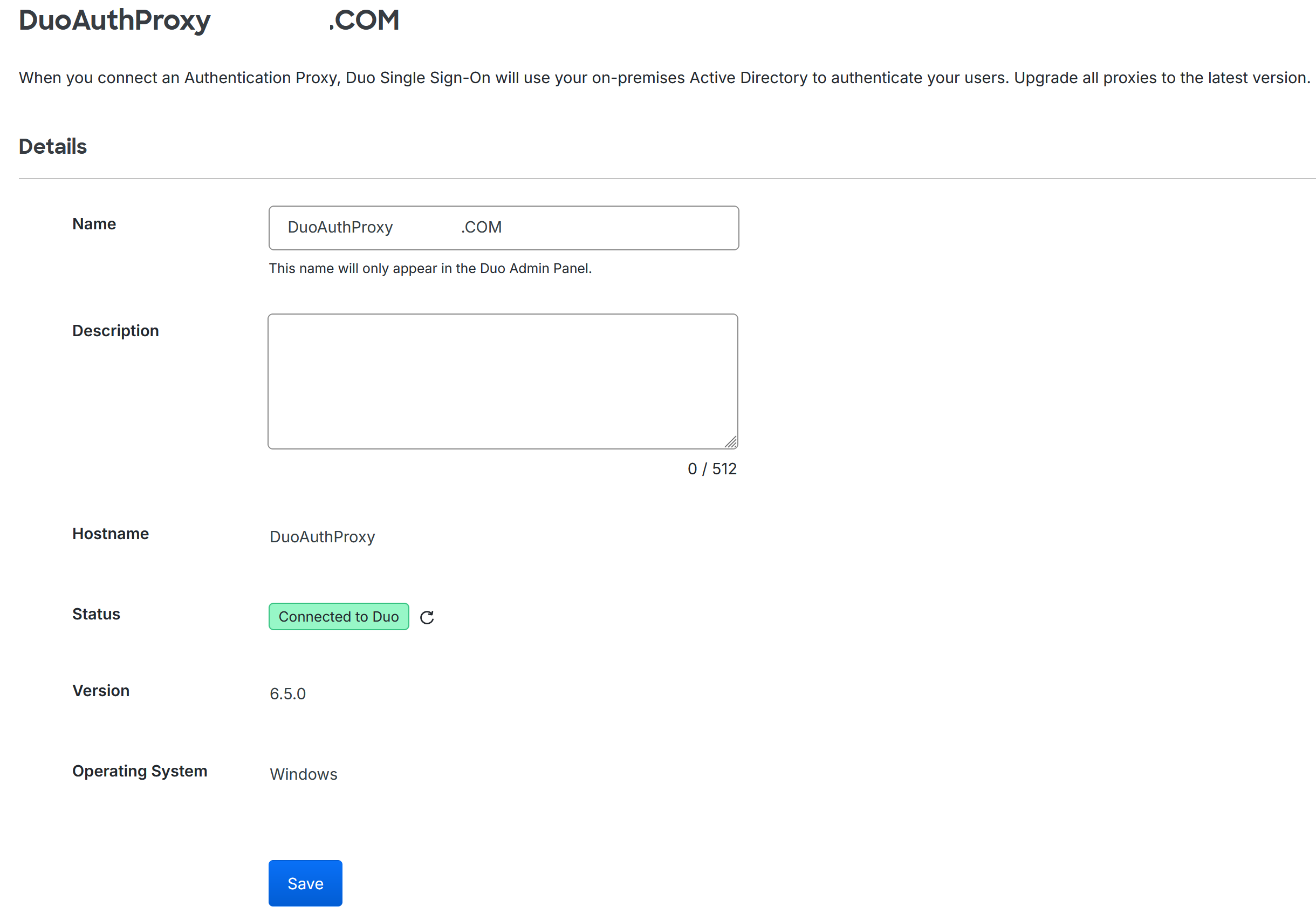Click the Hostname value DuoAuthProxy
1316x920 pixels.
click(x=322, y=537)
